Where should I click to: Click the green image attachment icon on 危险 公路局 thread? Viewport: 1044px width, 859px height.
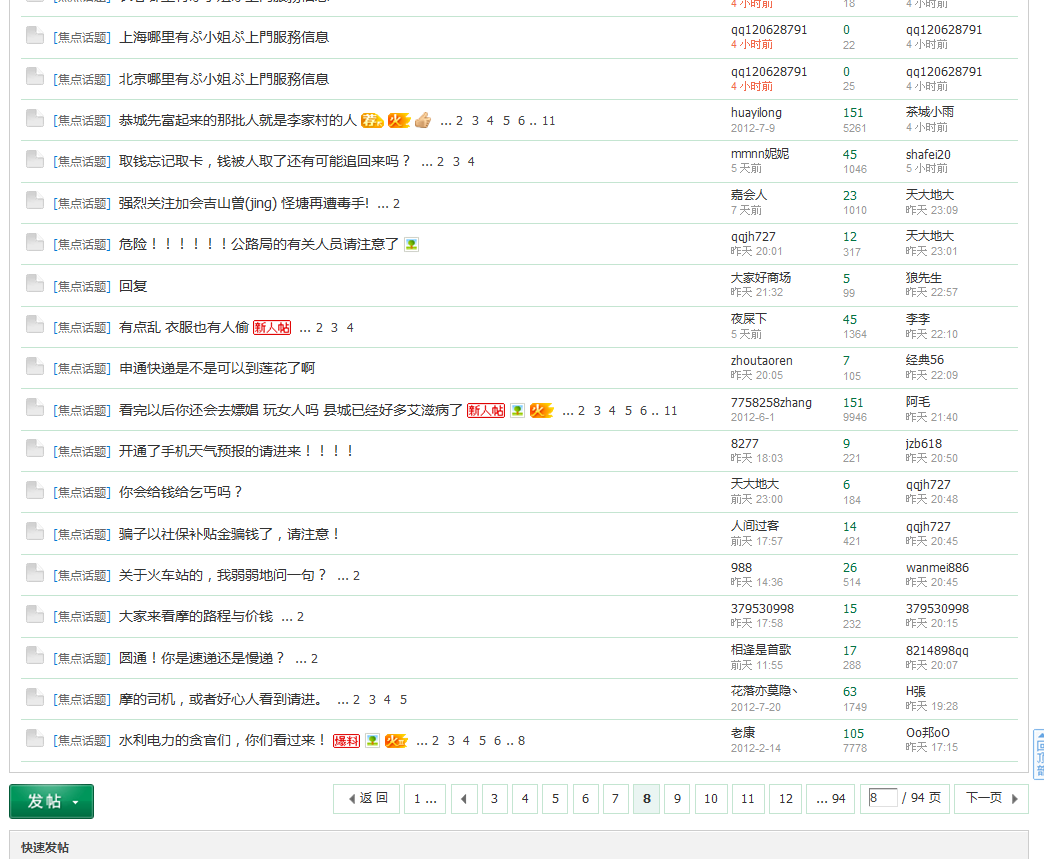[411, 243]
